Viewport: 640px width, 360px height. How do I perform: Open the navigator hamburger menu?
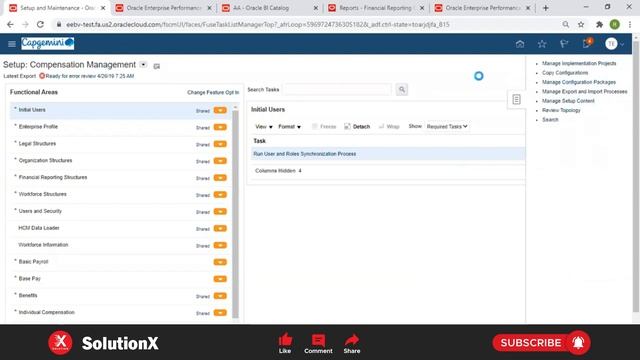11,44
